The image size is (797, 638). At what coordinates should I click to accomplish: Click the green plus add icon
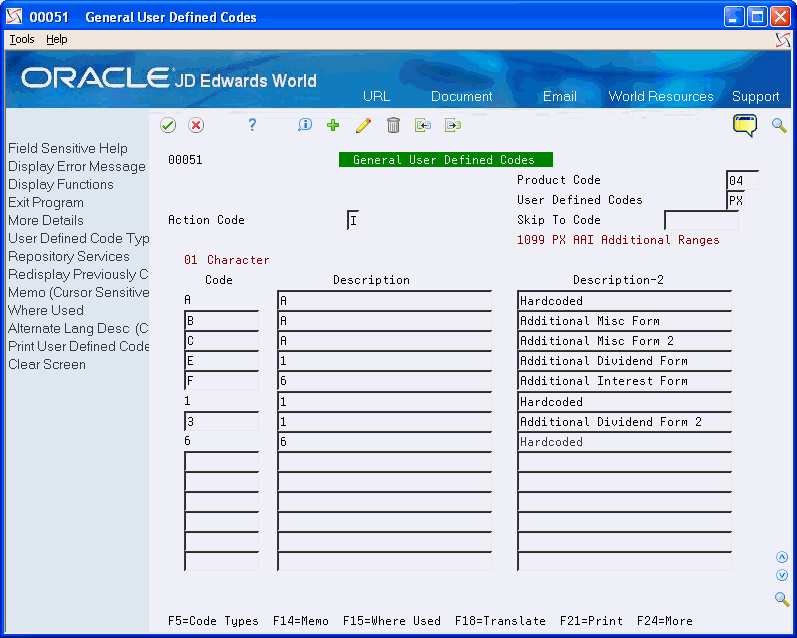point(333,125)
